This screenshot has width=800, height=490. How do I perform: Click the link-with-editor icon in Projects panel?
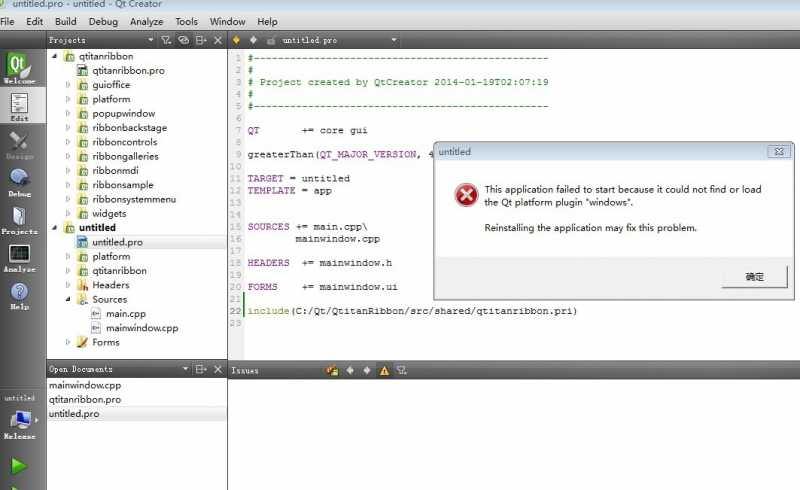pyautogui.click(x=183, y=40)
